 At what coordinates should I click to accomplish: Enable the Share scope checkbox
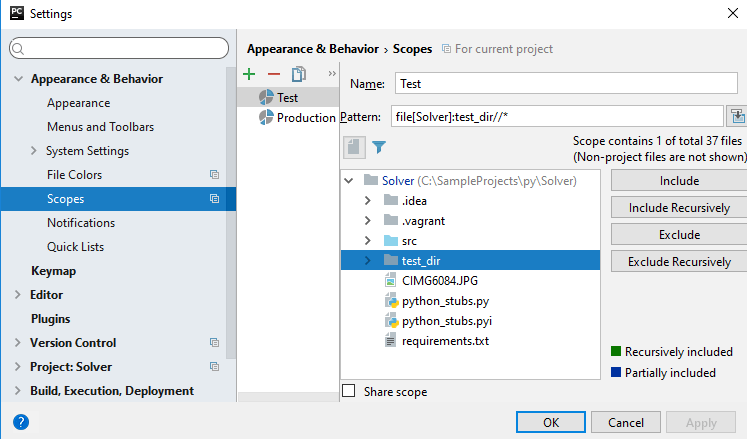coord(349,391)
